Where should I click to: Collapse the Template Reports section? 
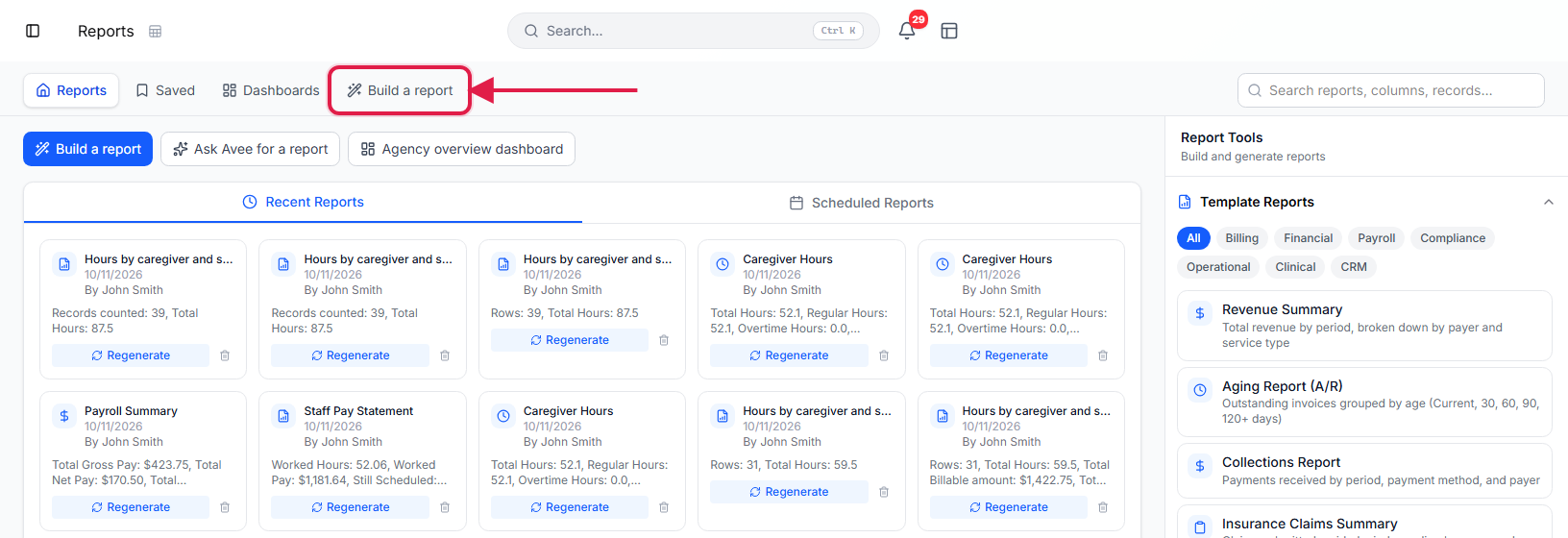[x=1548, y=202]
